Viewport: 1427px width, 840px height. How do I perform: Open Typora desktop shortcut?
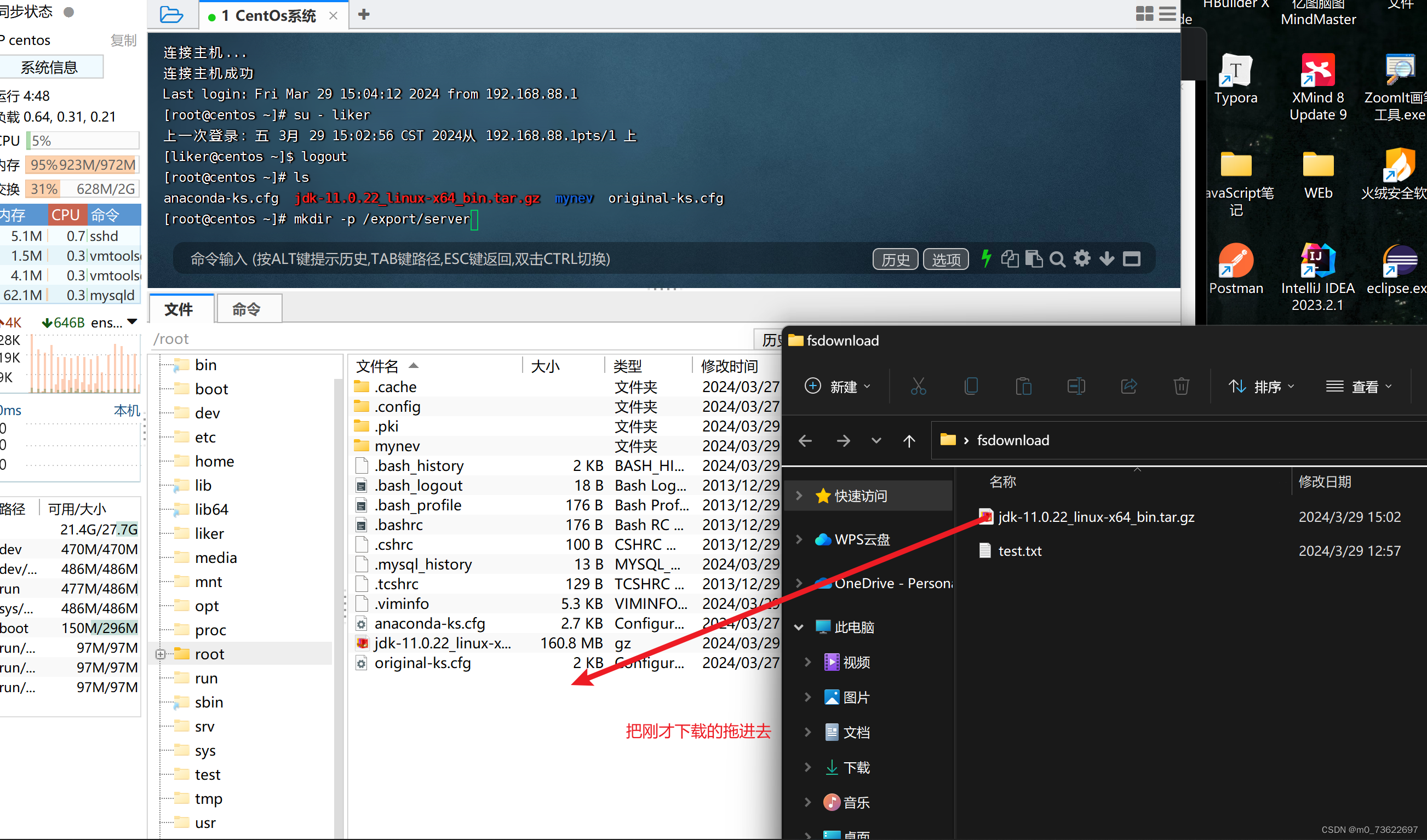[x=1236, y=79]
